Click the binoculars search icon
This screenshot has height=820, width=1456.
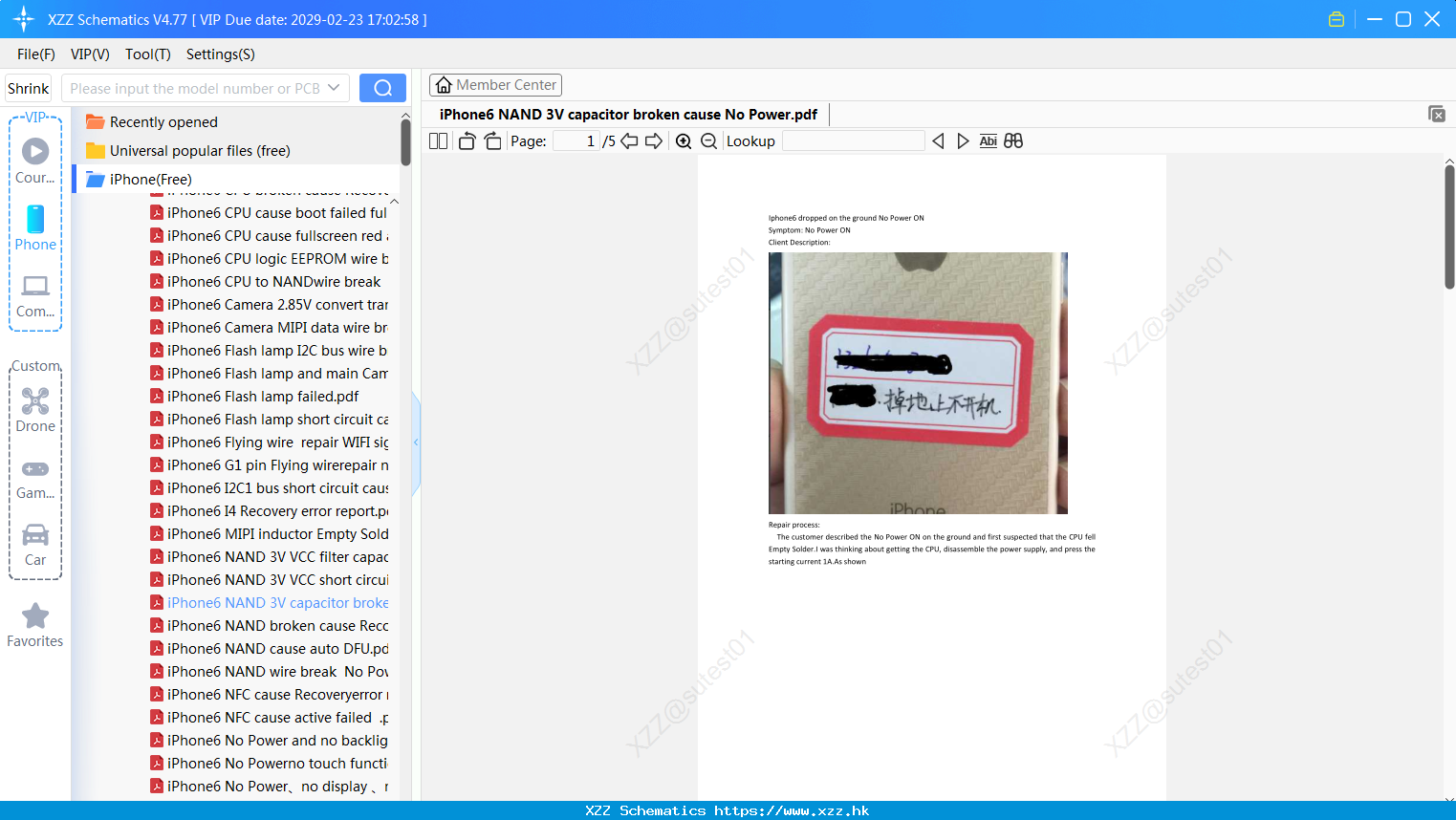pos(1013,141)
